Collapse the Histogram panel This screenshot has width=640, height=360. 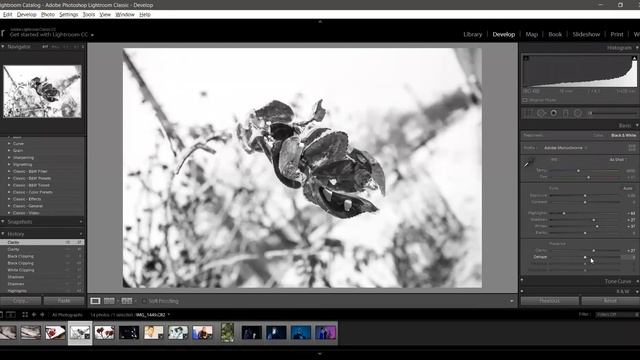638,48
